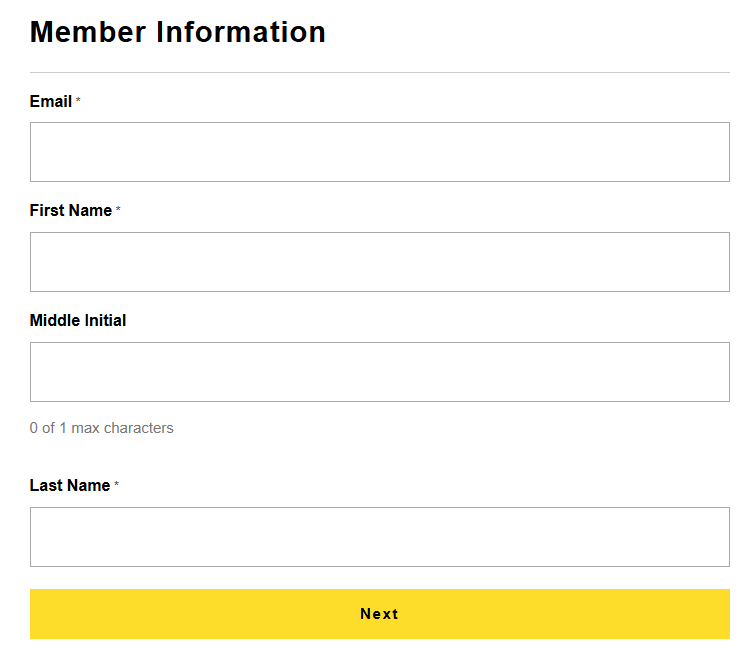Screen dimensions: 747x655
Task: Click the required asterisk beside Last Name
Action: coord(116,486)
